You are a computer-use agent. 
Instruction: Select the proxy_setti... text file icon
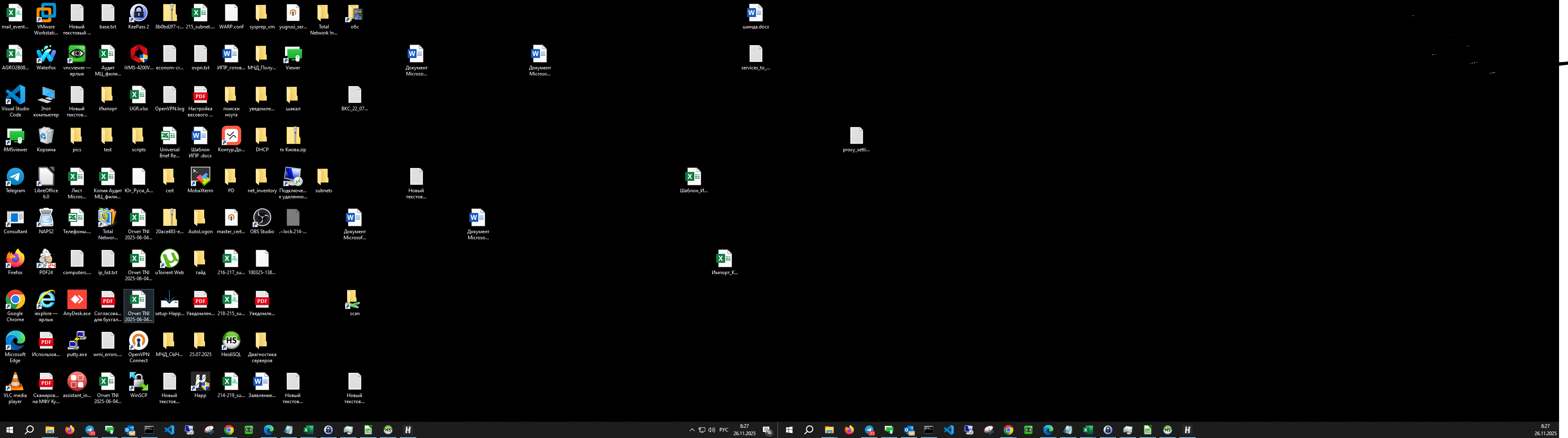click(x=856, y=136)
